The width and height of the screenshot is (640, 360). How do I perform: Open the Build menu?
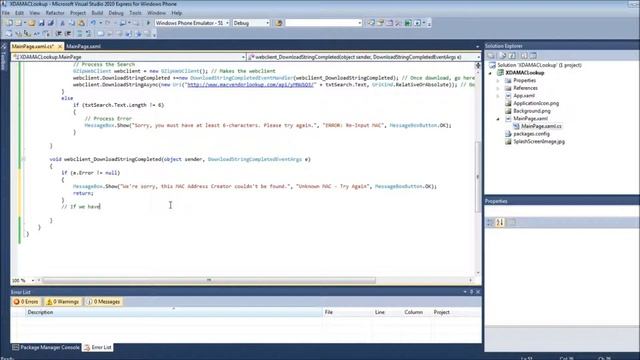point(97,13)
